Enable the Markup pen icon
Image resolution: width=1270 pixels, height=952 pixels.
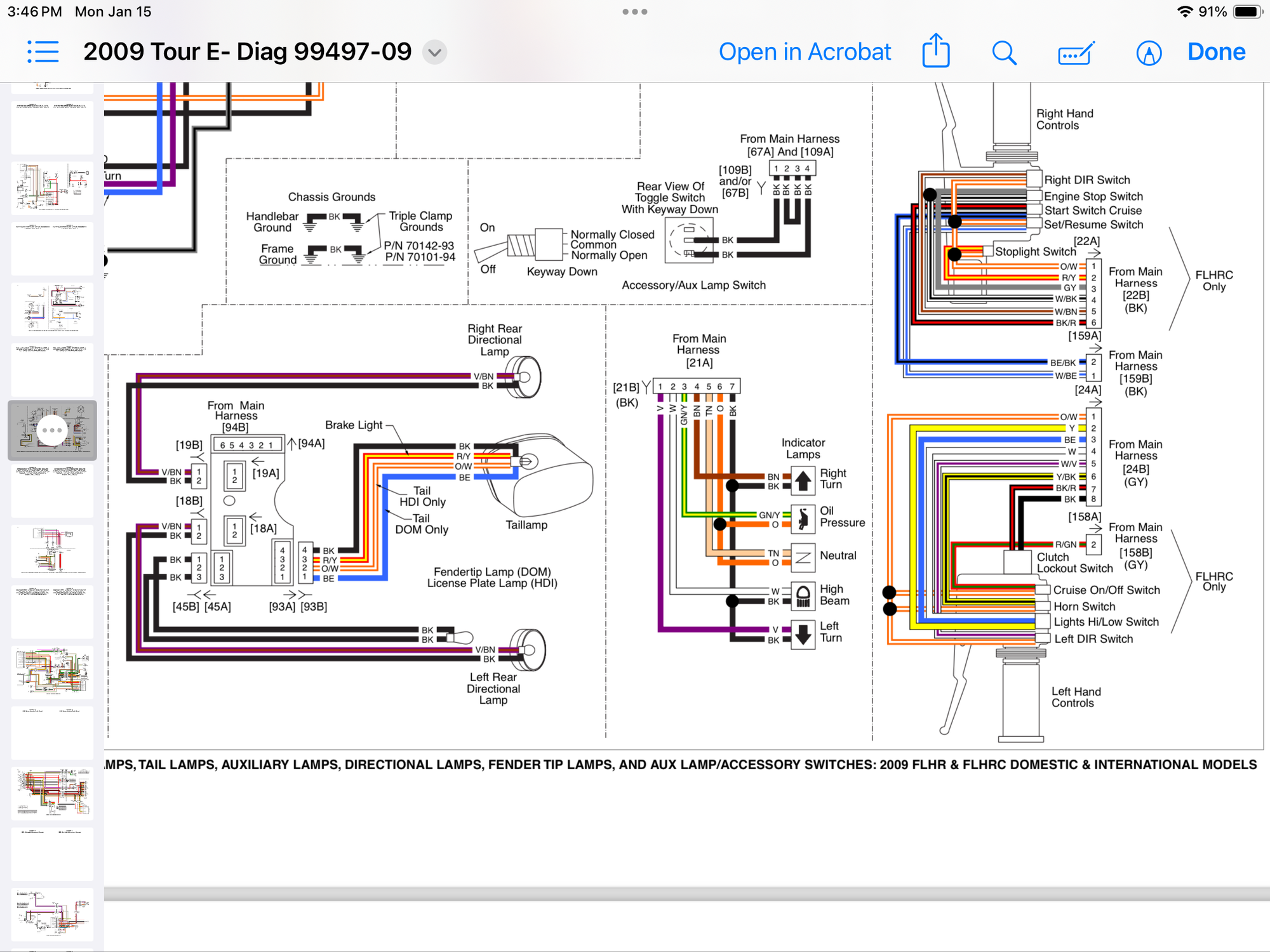1148,53
